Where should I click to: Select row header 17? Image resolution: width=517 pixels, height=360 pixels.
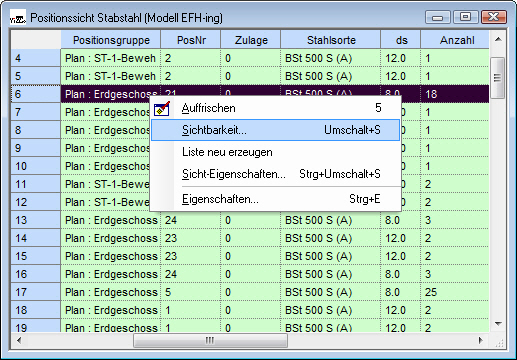click(x=36, y=292)
